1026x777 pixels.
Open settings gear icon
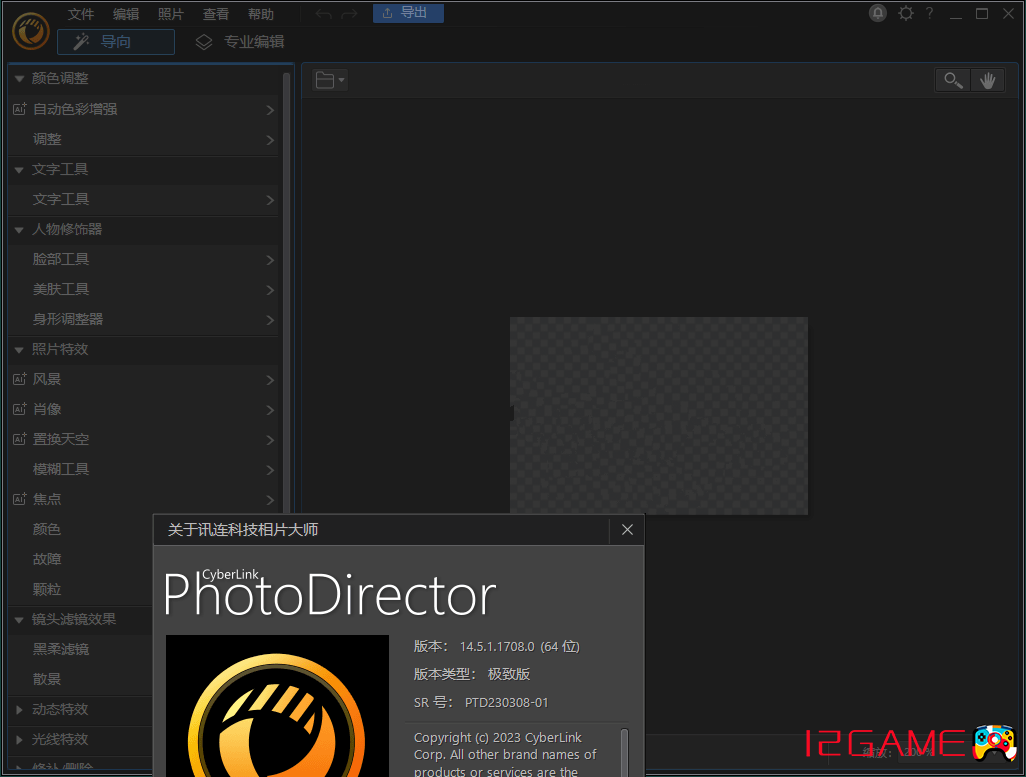click(906, 13)
